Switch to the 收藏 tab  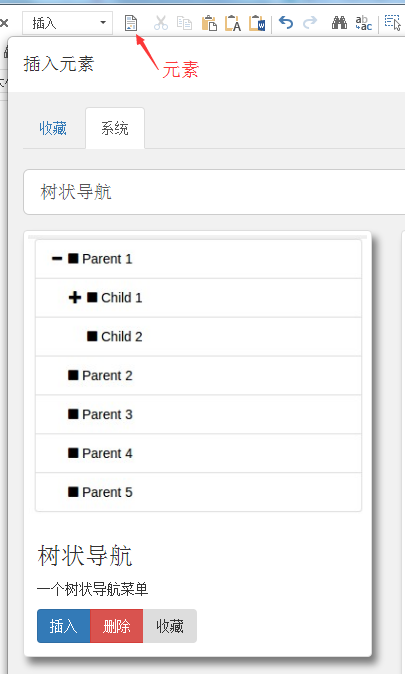[x=53, y=128]
